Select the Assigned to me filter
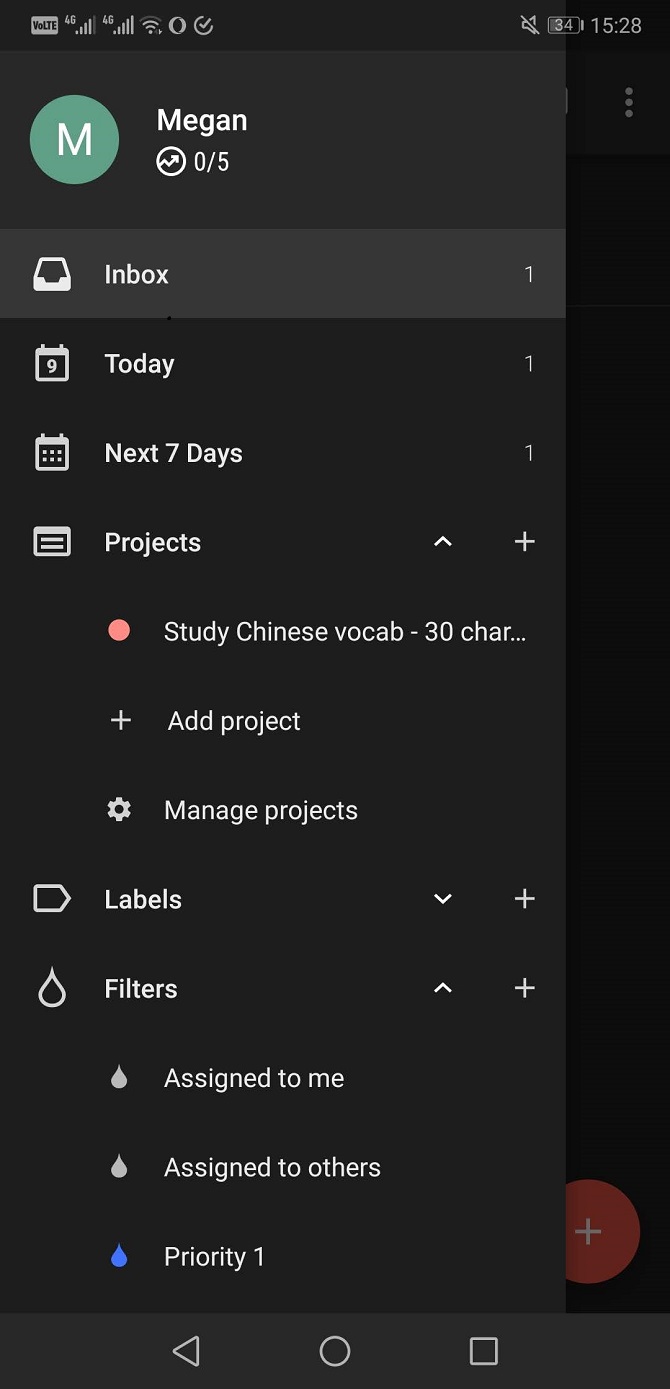Image resolution: width=670 pixels, height=1389 pixels. [x=254, y=1078]
